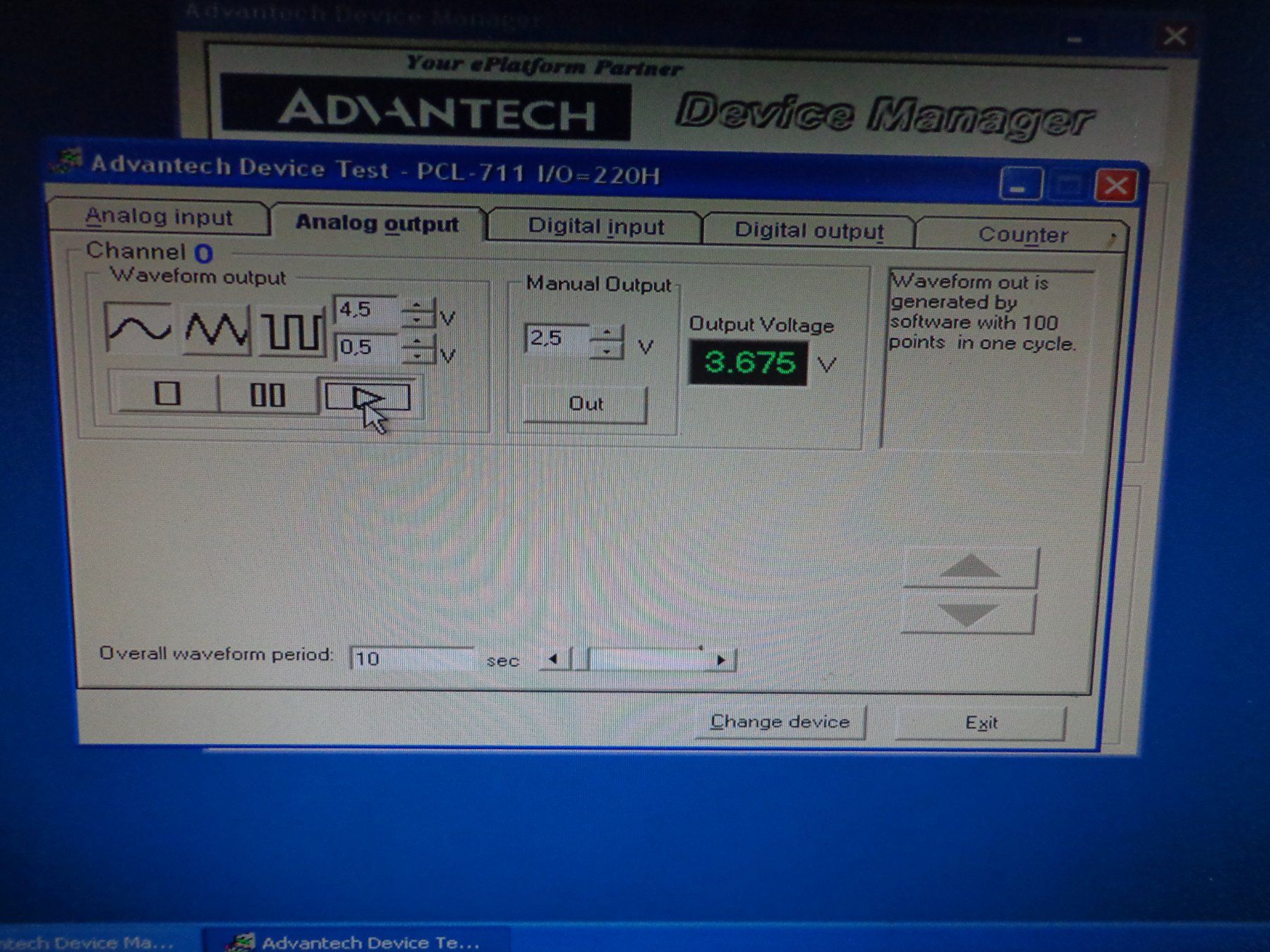Click the Change device button
Screen dimensions: 1270x952
click(x=780, y=722)
